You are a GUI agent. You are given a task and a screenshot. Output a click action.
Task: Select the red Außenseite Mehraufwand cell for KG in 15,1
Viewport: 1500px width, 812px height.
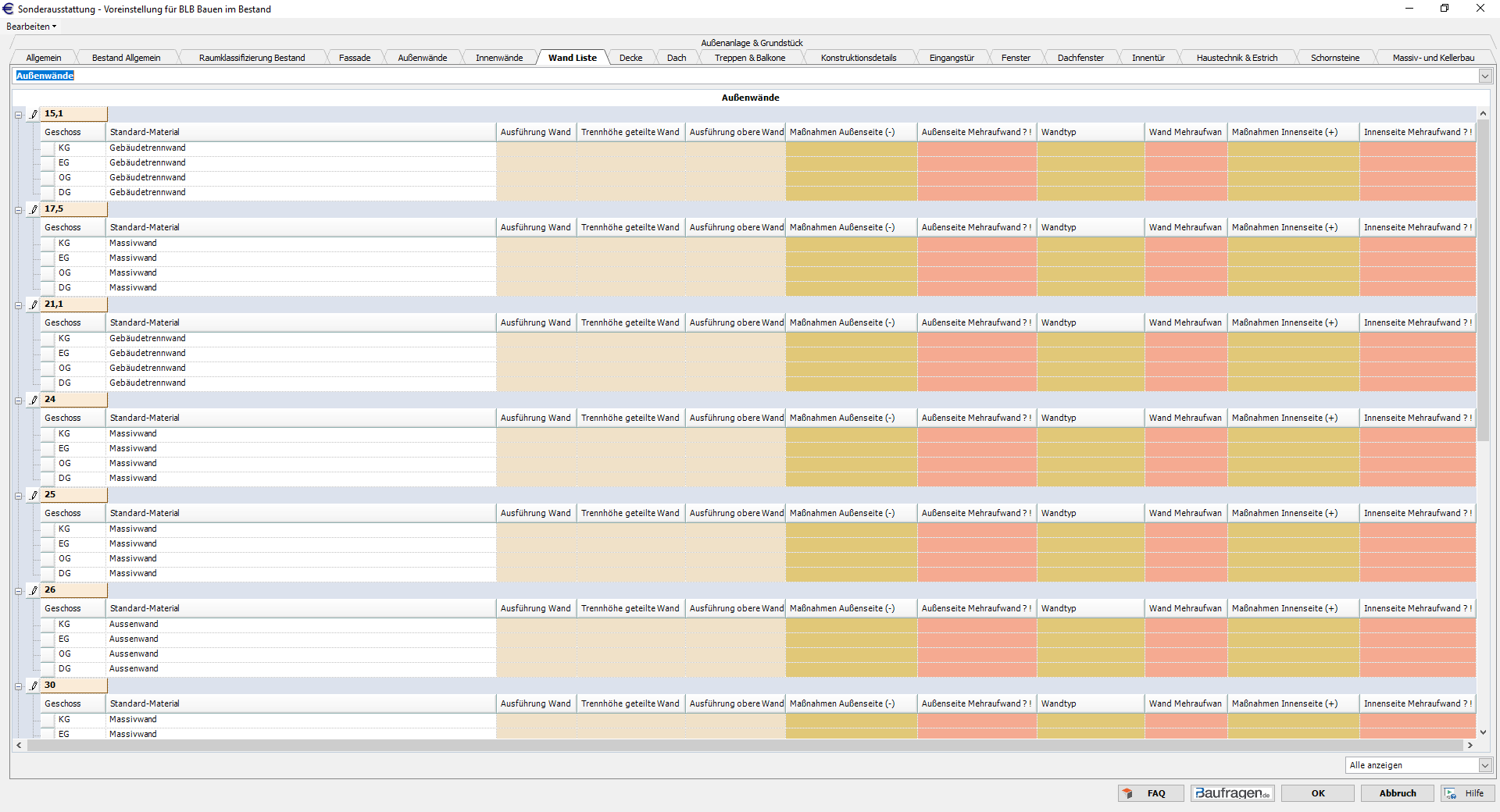point(977,148)
